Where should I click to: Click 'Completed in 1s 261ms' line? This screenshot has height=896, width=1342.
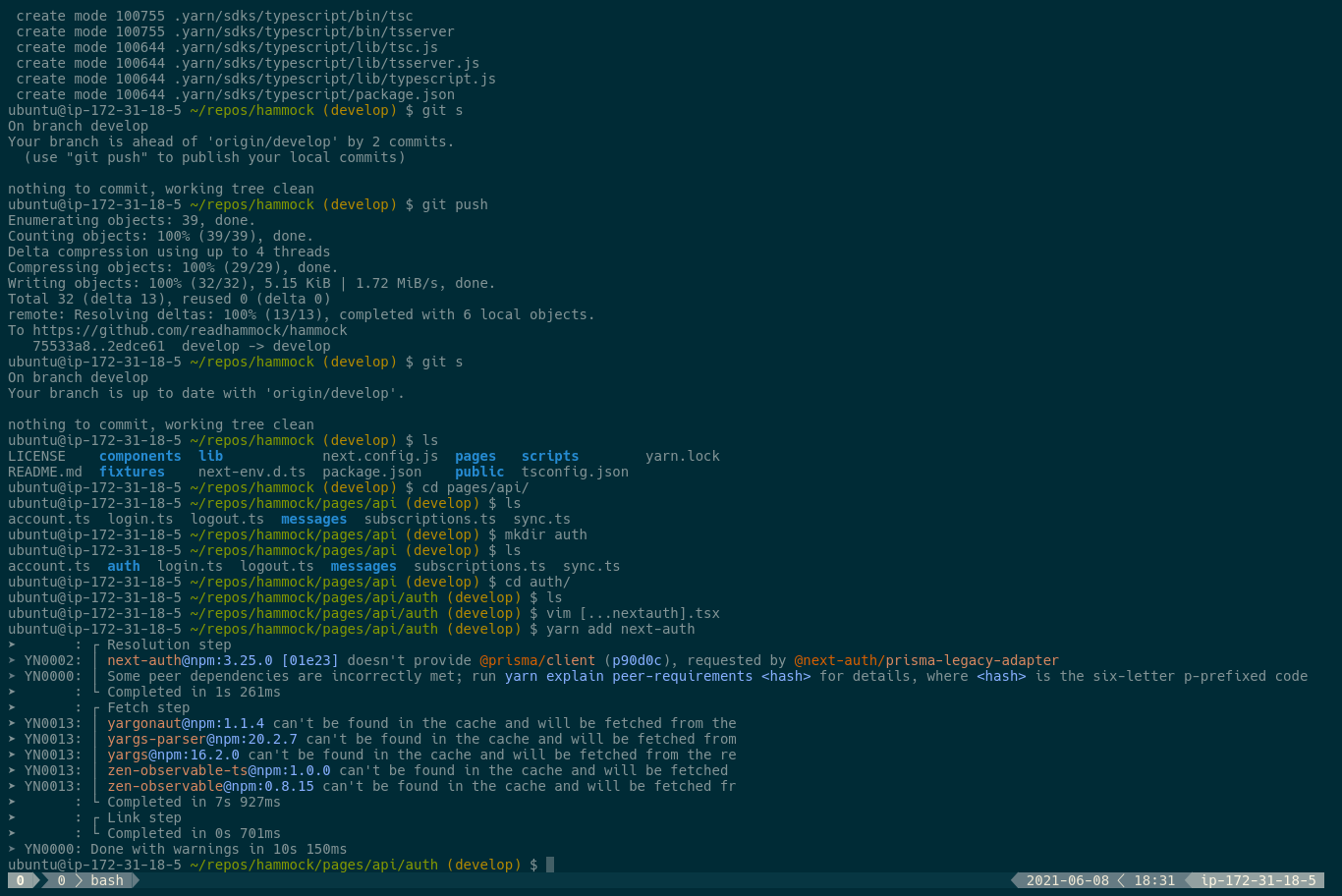[x=194, y=692]
